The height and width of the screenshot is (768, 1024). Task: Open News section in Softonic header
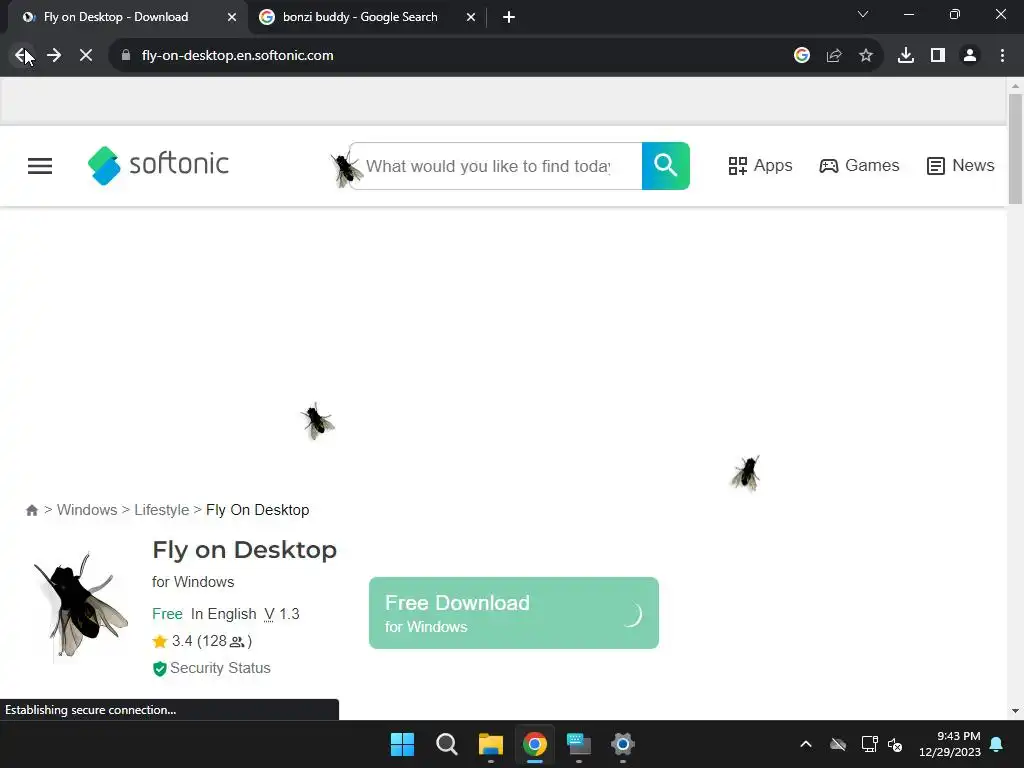961,166
